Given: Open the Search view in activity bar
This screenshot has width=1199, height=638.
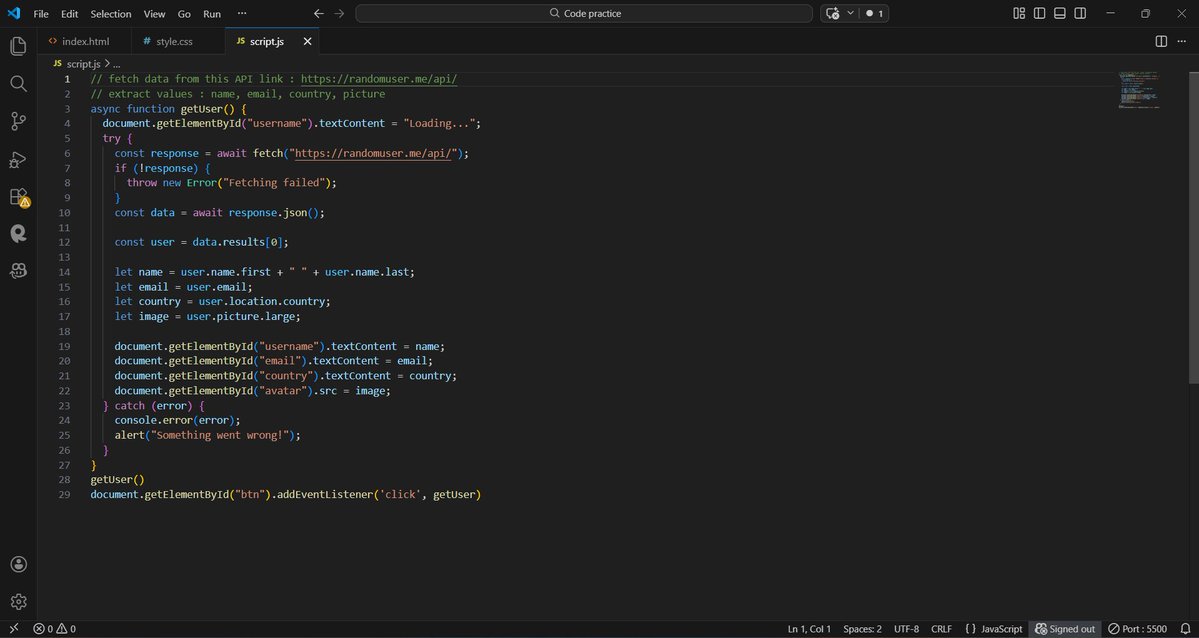Looking at the screenshot, I should [18, 83].
